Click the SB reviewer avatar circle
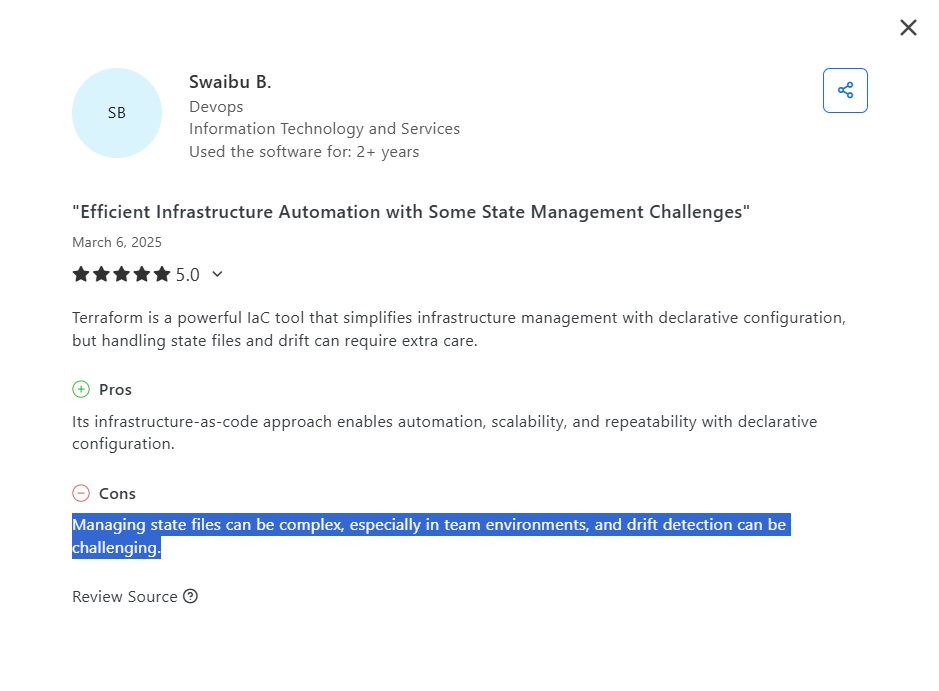The image size is (939, 691). tap(117, 113)
